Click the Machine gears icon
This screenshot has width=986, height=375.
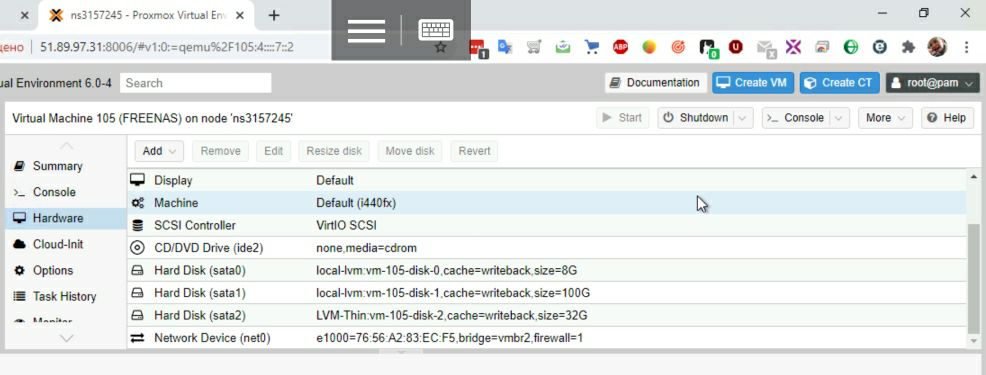click(137, 203)
